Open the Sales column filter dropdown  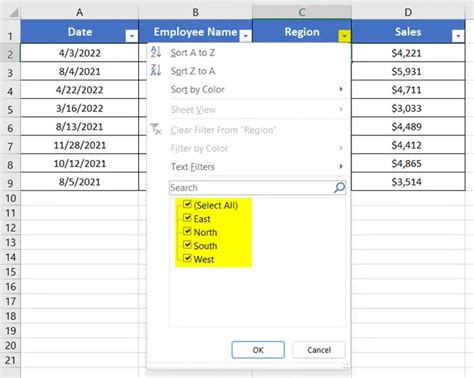coord(458,36)
